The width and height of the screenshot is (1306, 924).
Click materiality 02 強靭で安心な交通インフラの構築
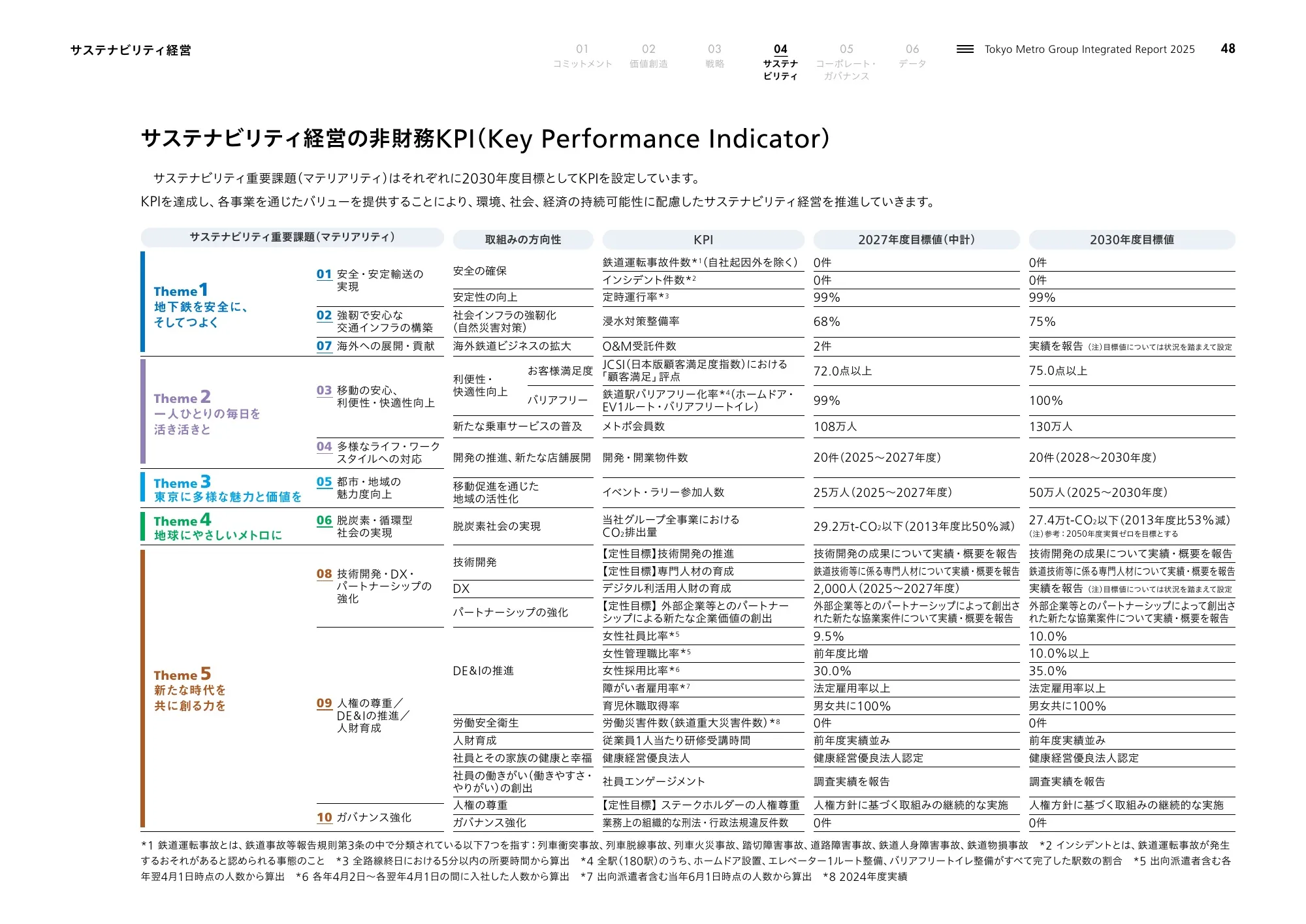375,321
